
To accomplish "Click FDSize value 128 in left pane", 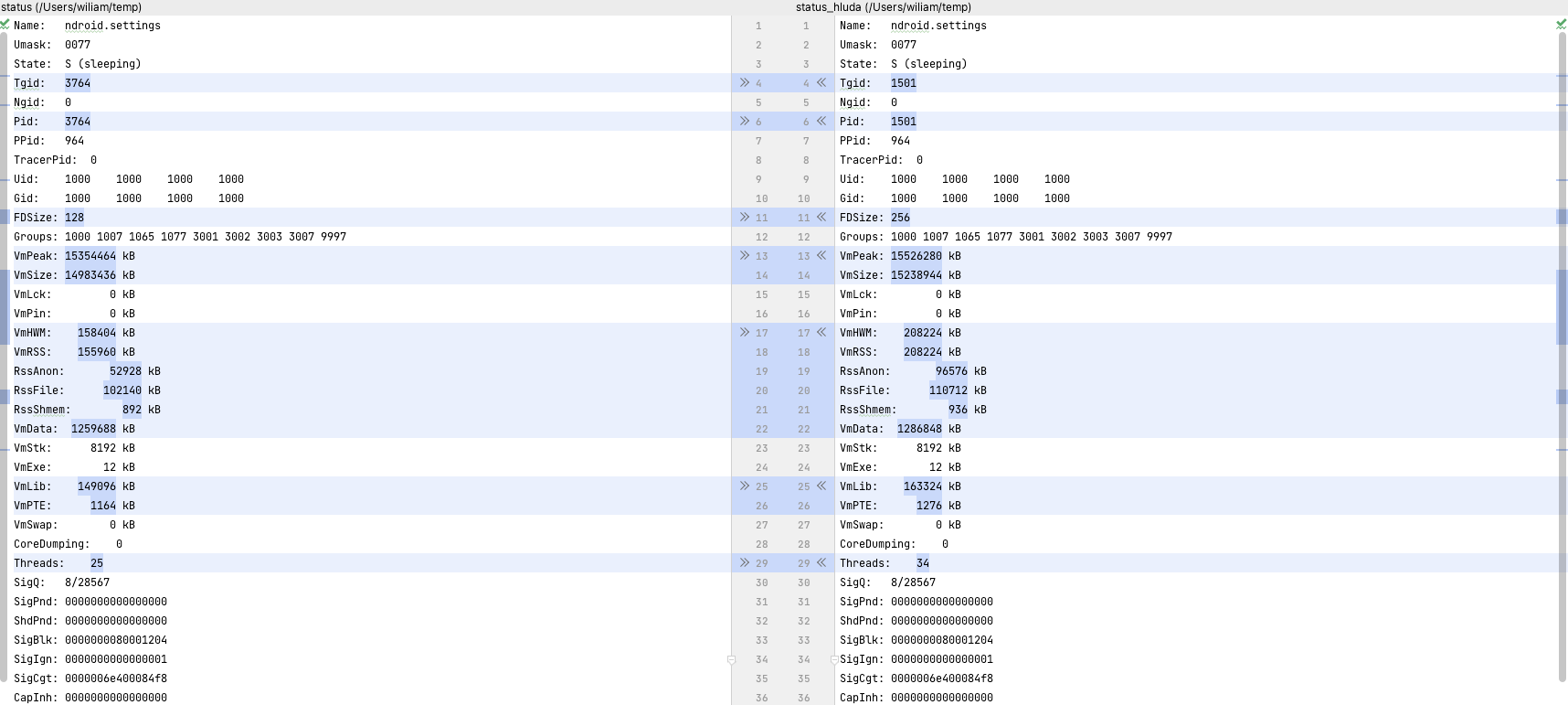I will point(74,218).
